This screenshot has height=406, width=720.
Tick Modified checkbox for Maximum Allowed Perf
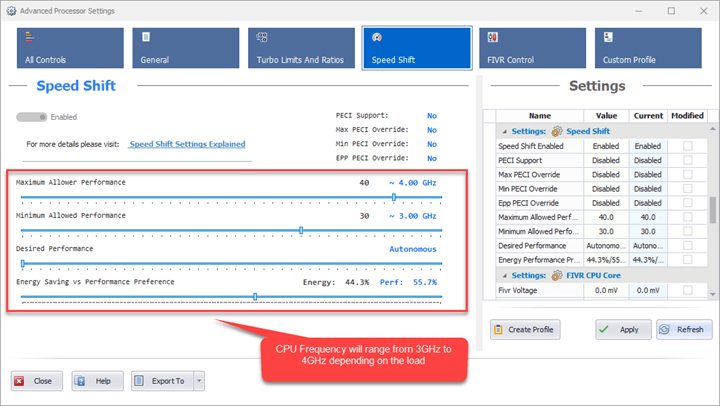pos(687,217)
